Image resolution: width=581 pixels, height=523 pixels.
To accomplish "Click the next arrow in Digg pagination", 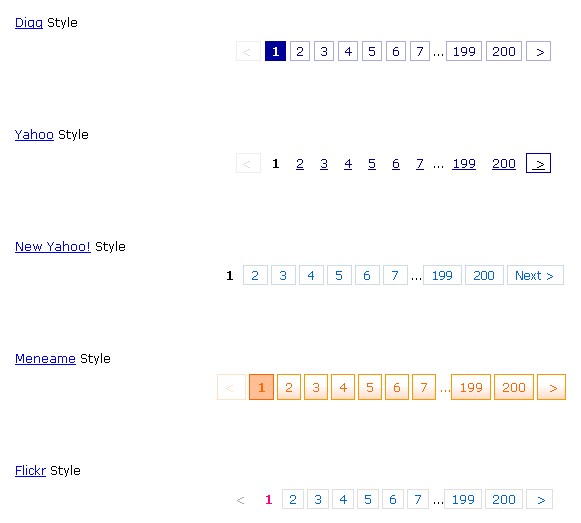I will pos(538,51).
